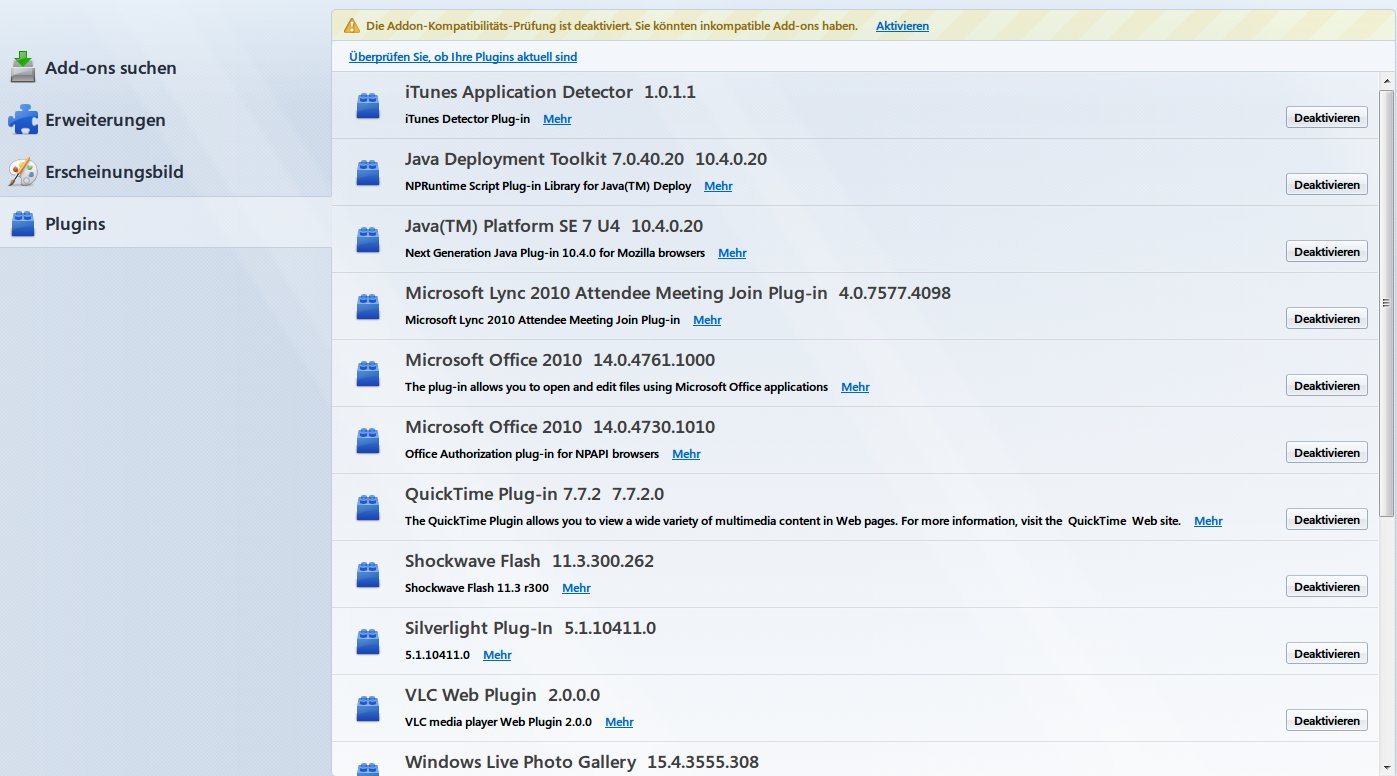The width and height of the screenshot is (1397, 776).
Task: Select the Shockwave Flash 11.3.300.262 title
Action: 529,561
